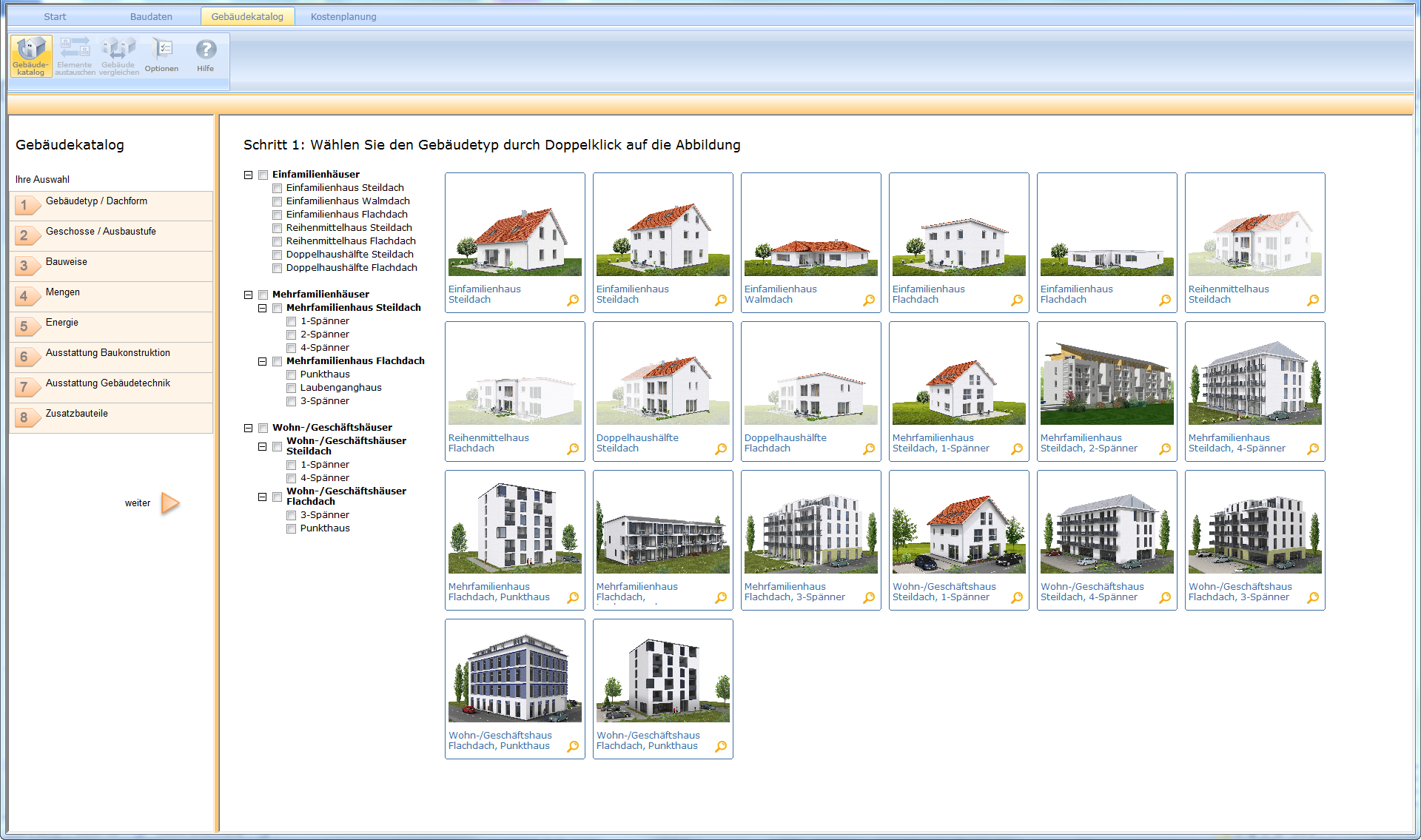This screenshot has width=1421, height=840.
Task: Check the Einfamilienhaus Walmdach checkbox
Action: pos(278,201)
